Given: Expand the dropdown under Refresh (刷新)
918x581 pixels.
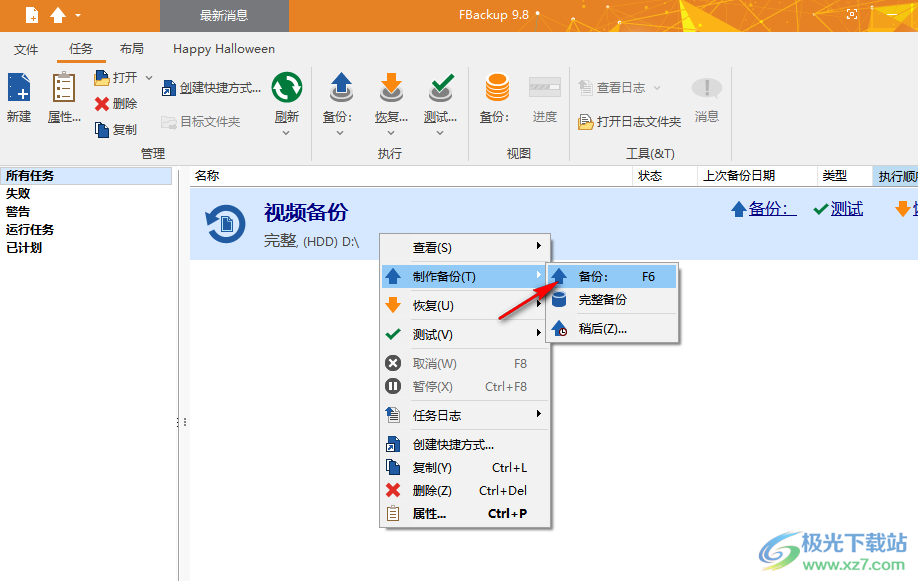Looking at the screenshot, I should 286,133.
